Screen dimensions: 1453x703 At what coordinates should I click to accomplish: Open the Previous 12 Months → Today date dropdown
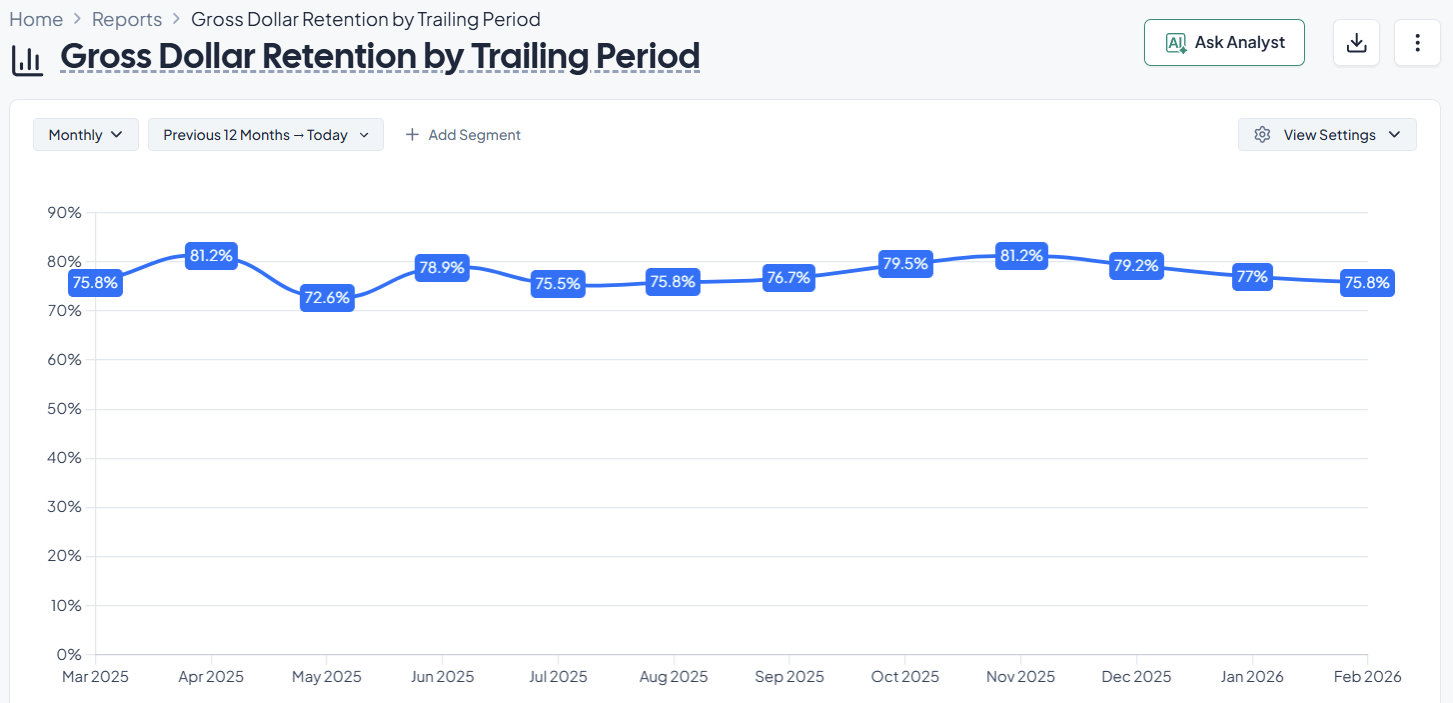coord(265,134)
